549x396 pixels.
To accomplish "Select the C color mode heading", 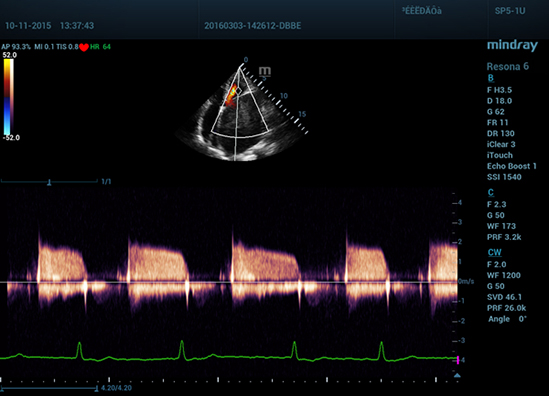I will click(491, 193).
